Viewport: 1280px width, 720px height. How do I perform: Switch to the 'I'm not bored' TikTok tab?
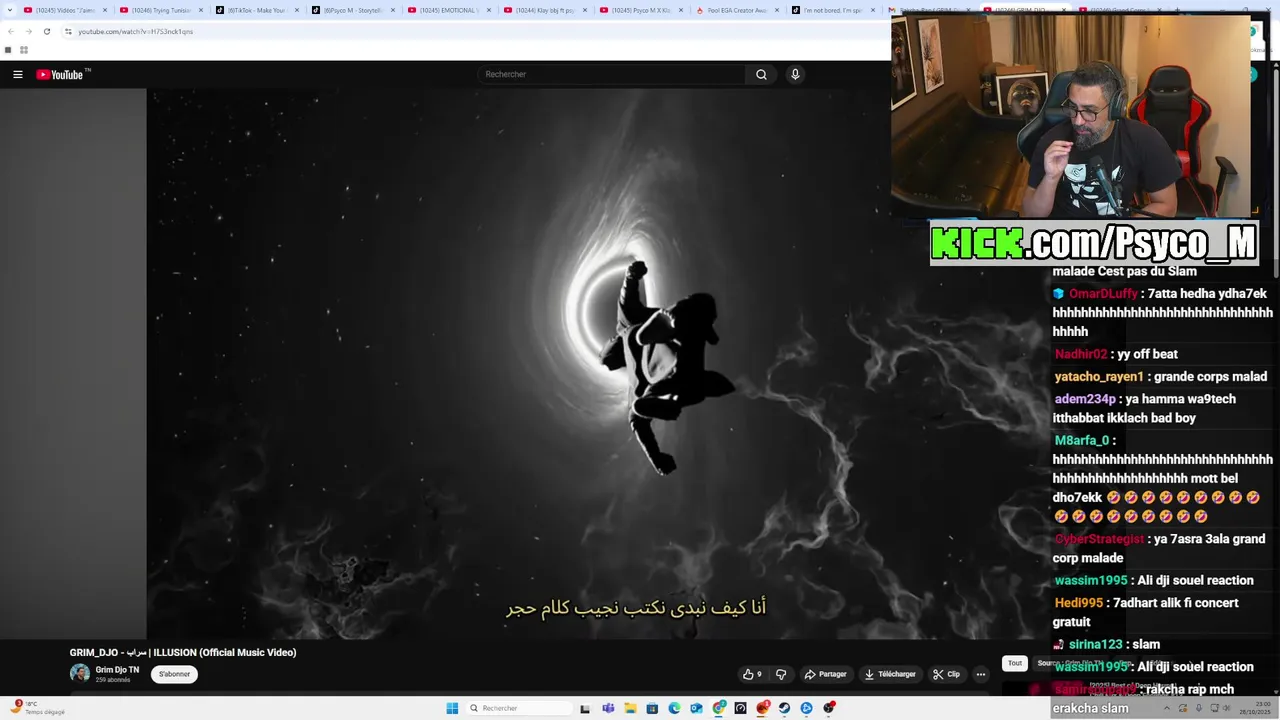(x=832, y=10)
